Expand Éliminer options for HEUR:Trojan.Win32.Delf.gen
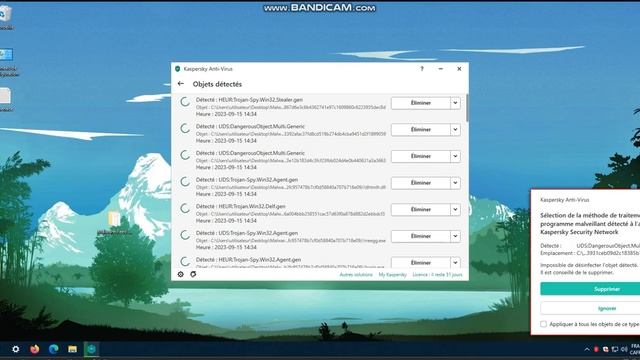640x360 pixels. (456, 209)
